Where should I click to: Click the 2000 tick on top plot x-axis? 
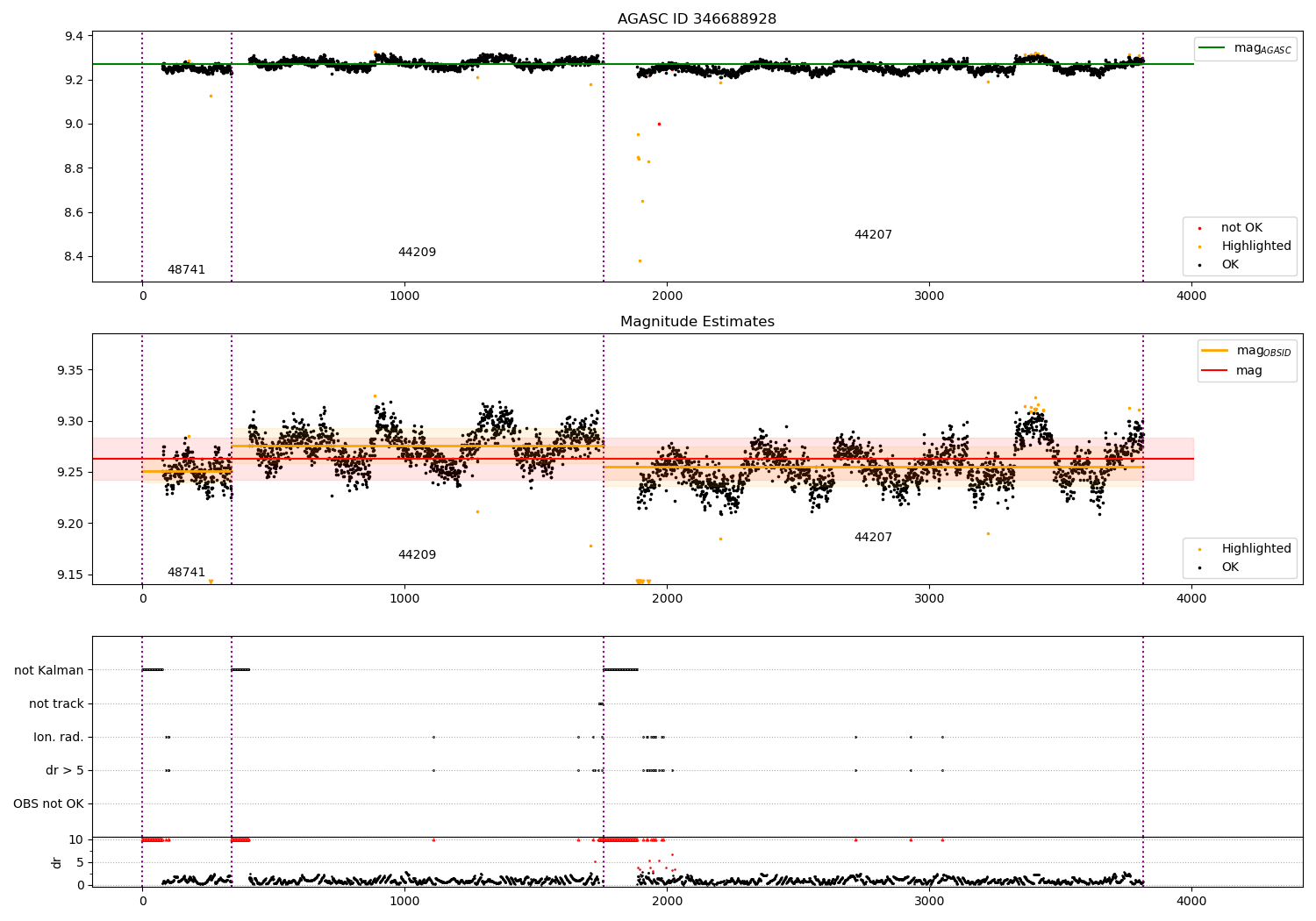tap(667, 296)
